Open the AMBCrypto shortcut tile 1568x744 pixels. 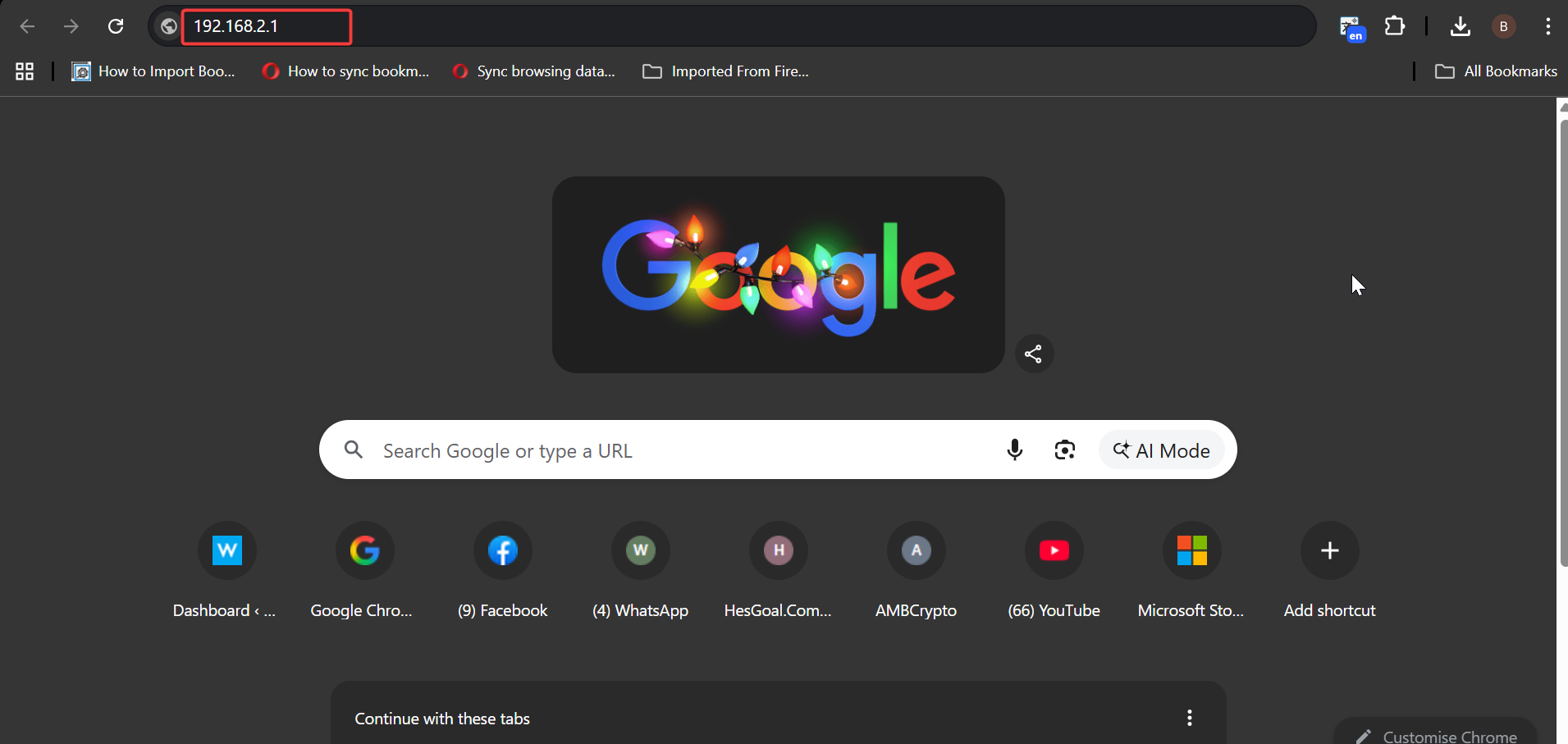coord(916,570)
